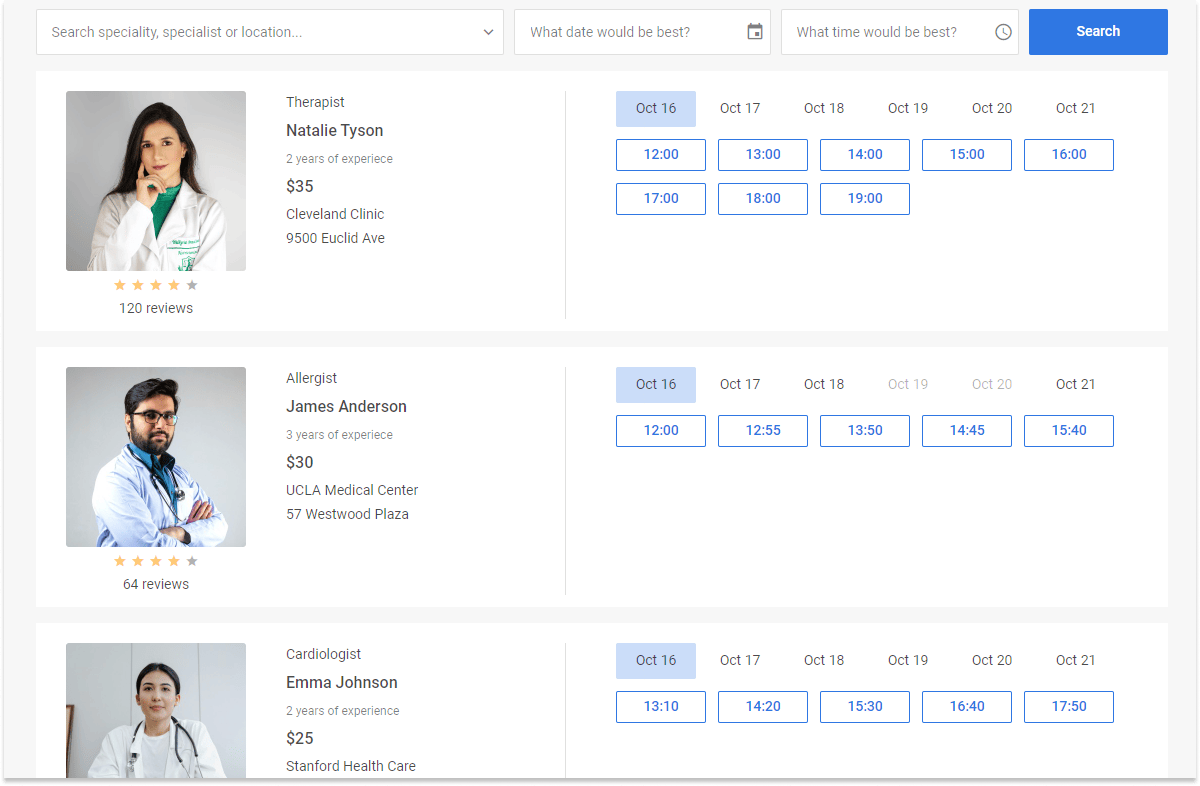
Task: Click the 'Allergist' speciality label
Action: pos(312,378)
